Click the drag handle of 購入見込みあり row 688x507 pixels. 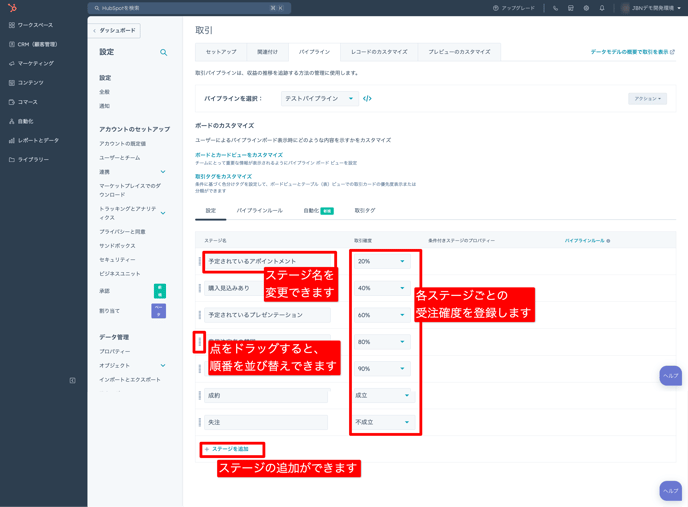[200, 288]
